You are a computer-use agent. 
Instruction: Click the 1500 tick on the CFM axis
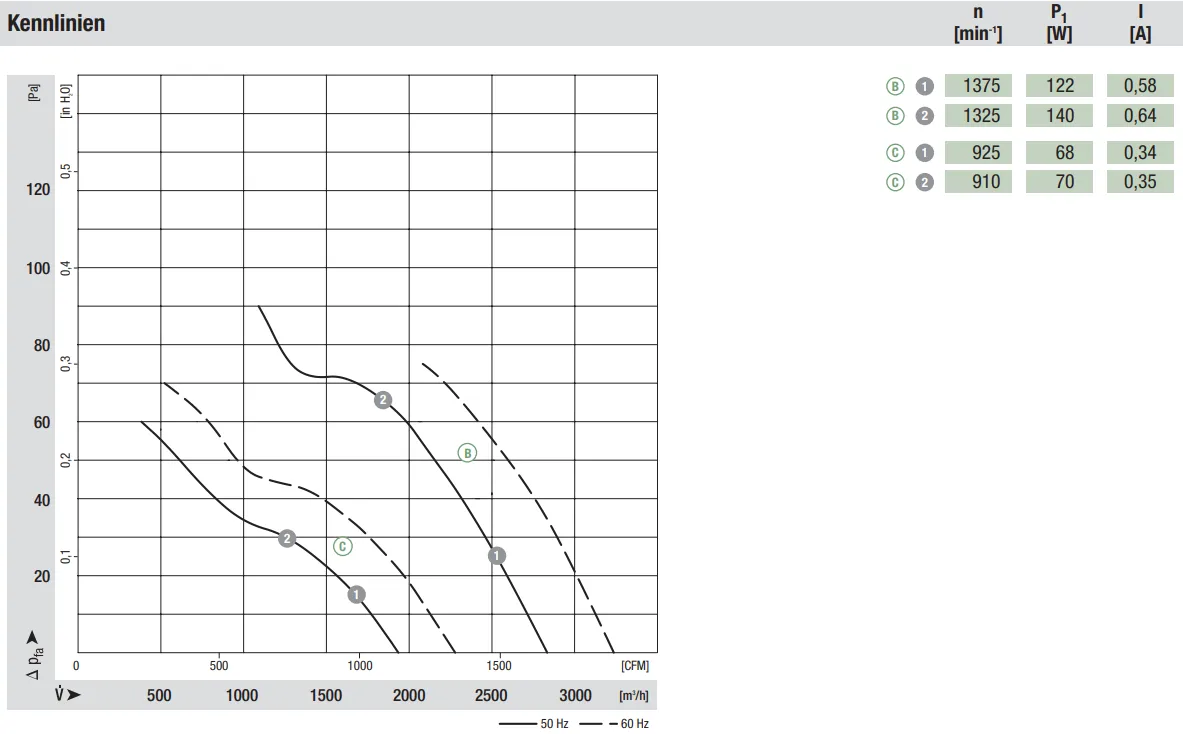(x=499, y=665)
